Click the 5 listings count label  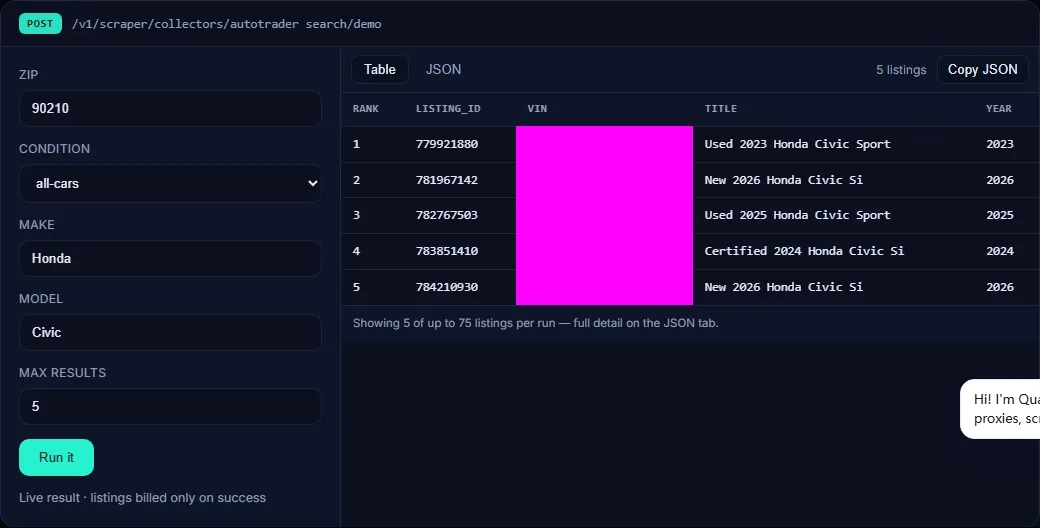(x=901, y=70)
